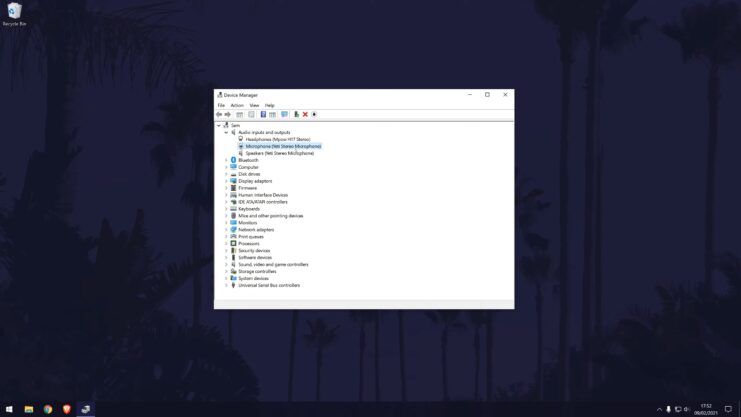The width and height of the screenshot is (741, 417).
Task: Select the Mice and other pointing devices row
Action: click(270, 216)
